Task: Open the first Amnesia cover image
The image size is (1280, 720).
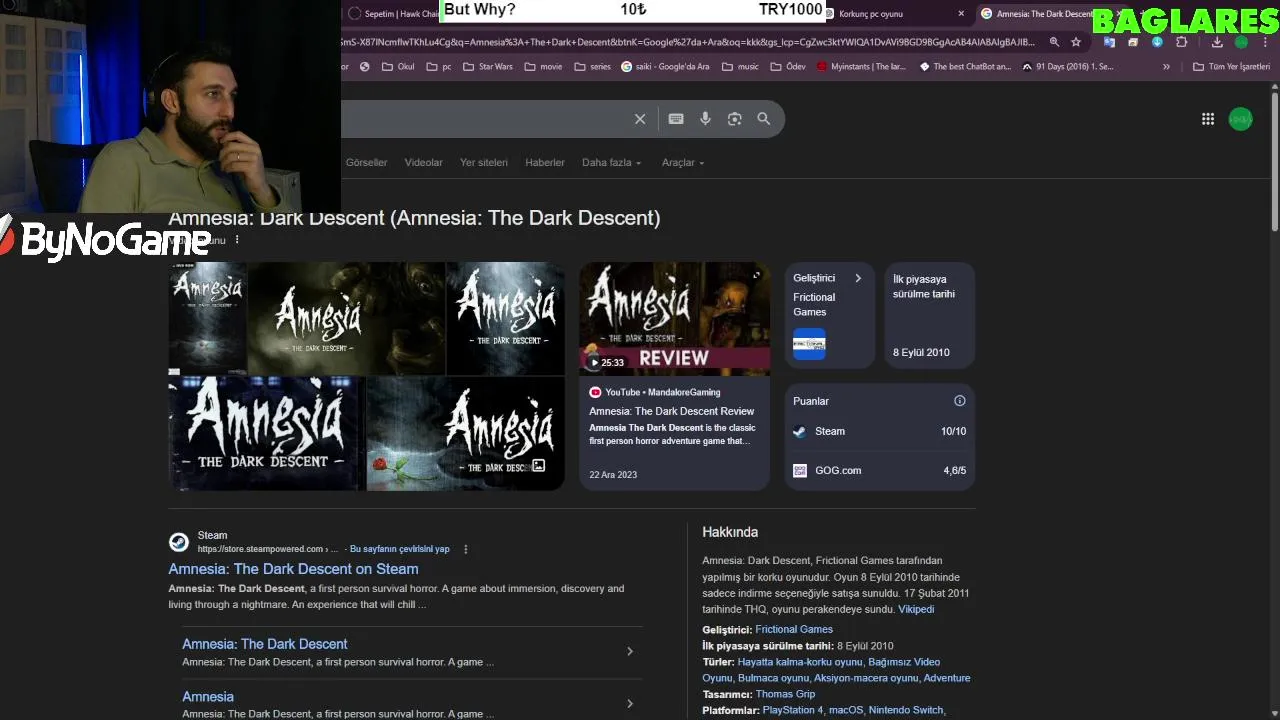Action: click(207, 317)
